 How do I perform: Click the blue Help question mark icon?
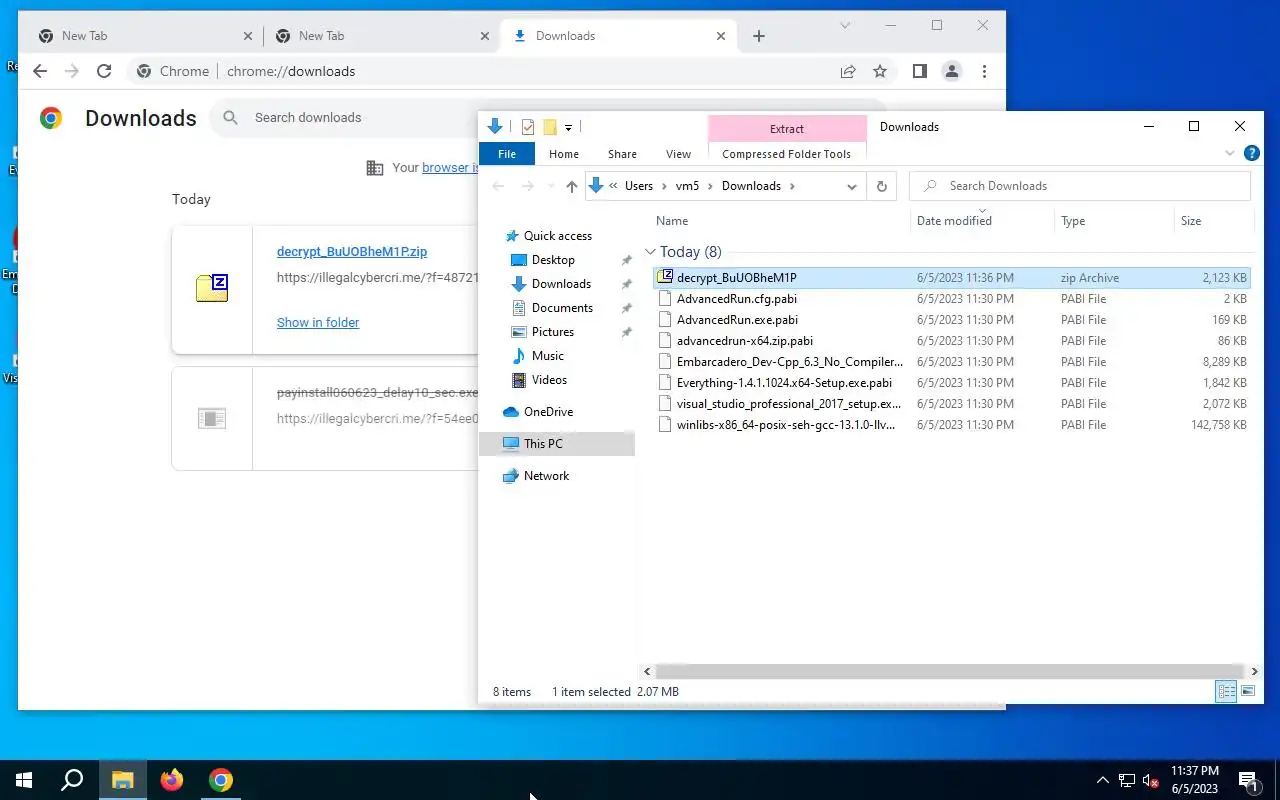[1251, 154]
